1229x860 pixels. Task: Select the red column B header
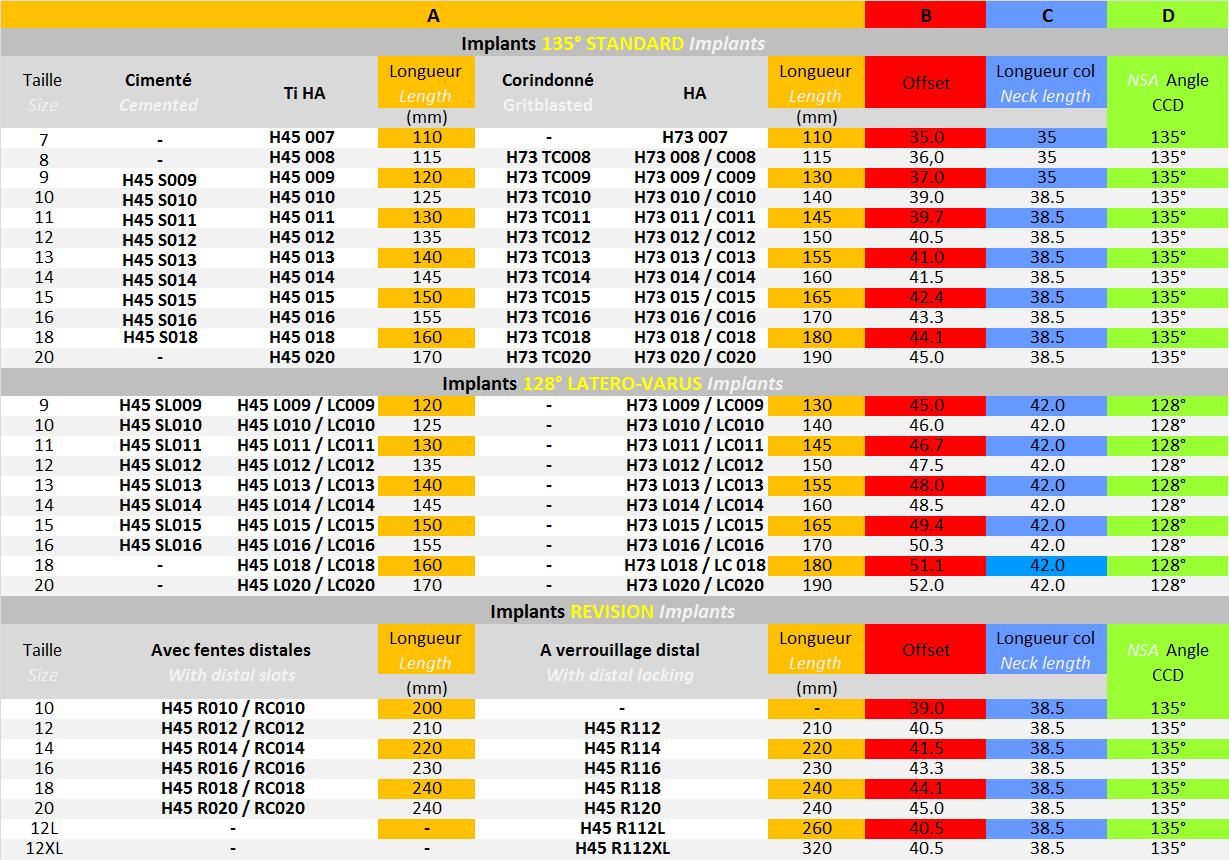pos(925,15)
